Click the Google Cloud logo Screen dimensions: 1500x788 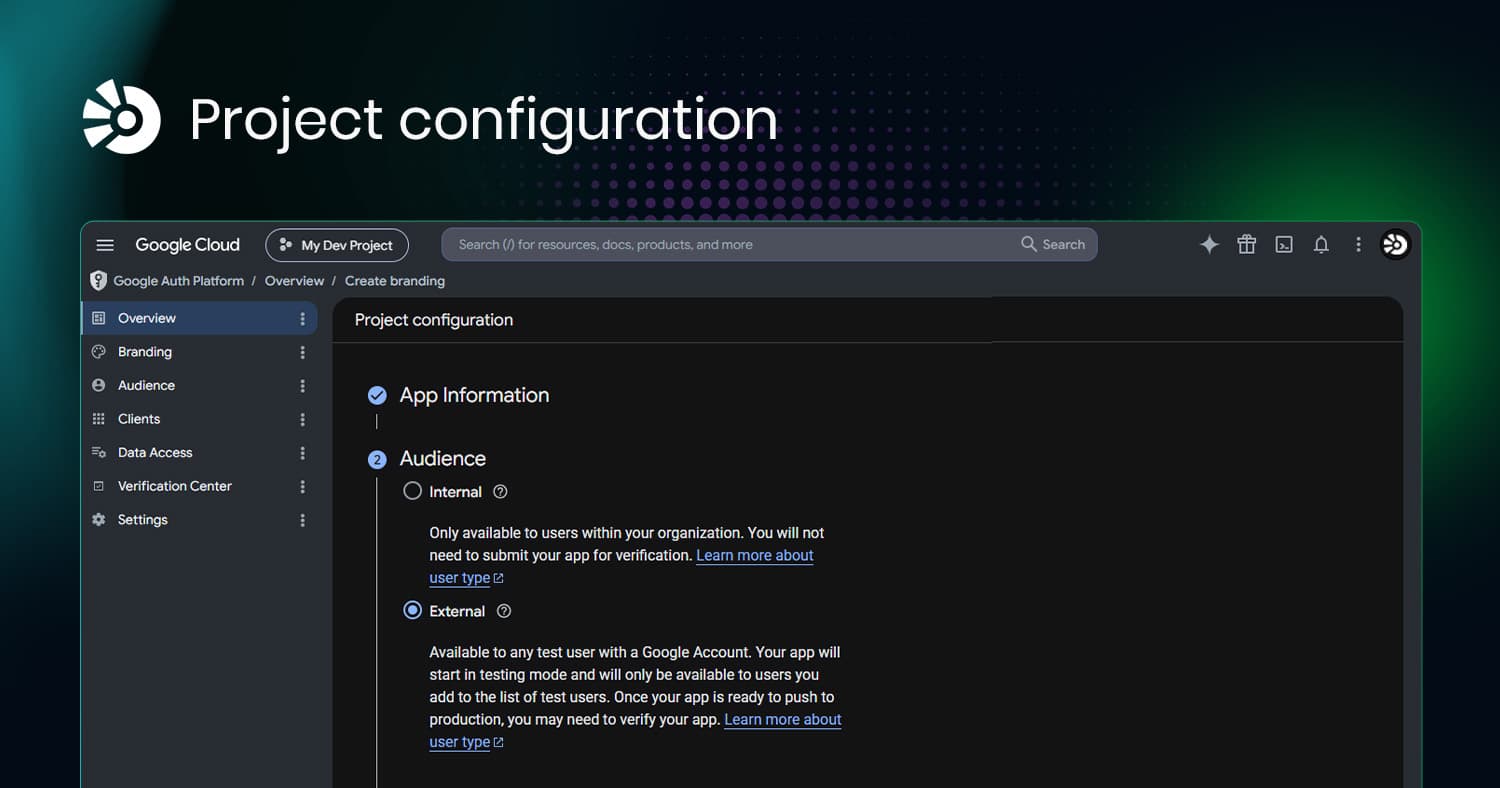coord(188,245)
